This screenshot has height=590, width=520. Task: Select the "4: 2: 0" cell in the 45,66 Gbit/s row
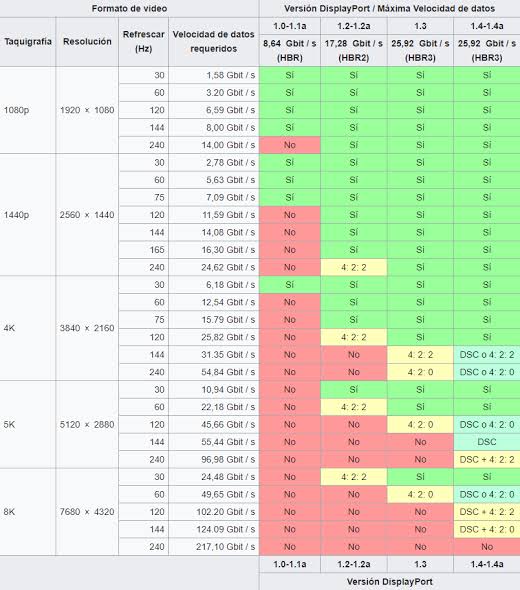click(x=420, y=424)
